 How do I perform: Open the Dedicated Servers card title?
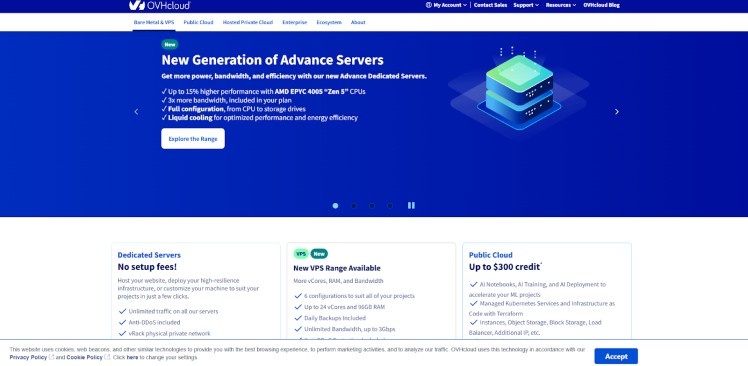point(149,255)
